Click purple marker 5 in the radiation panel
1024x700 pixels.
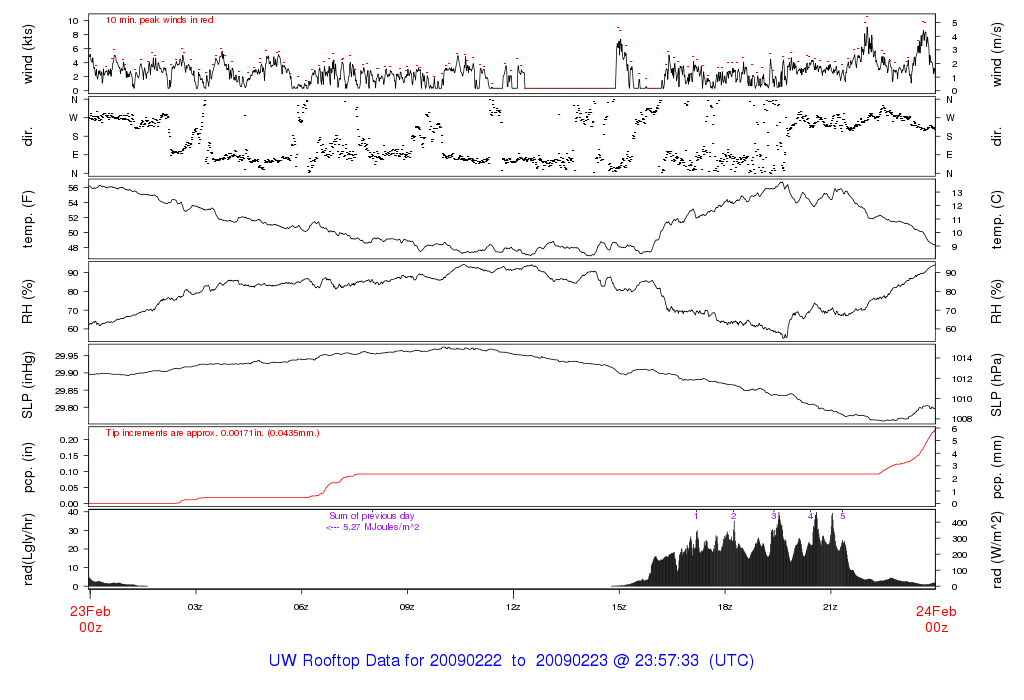point(842,516)
